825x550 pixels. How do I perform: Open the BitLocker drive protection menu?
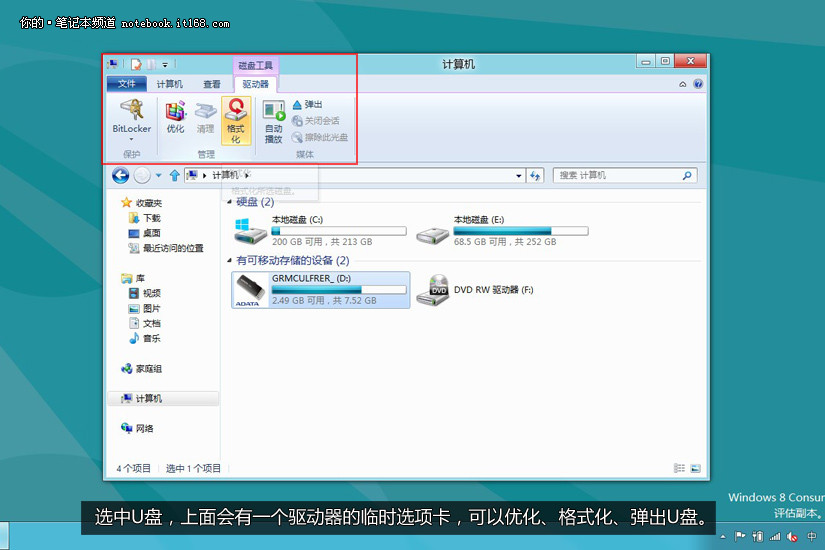click(132, 120)
